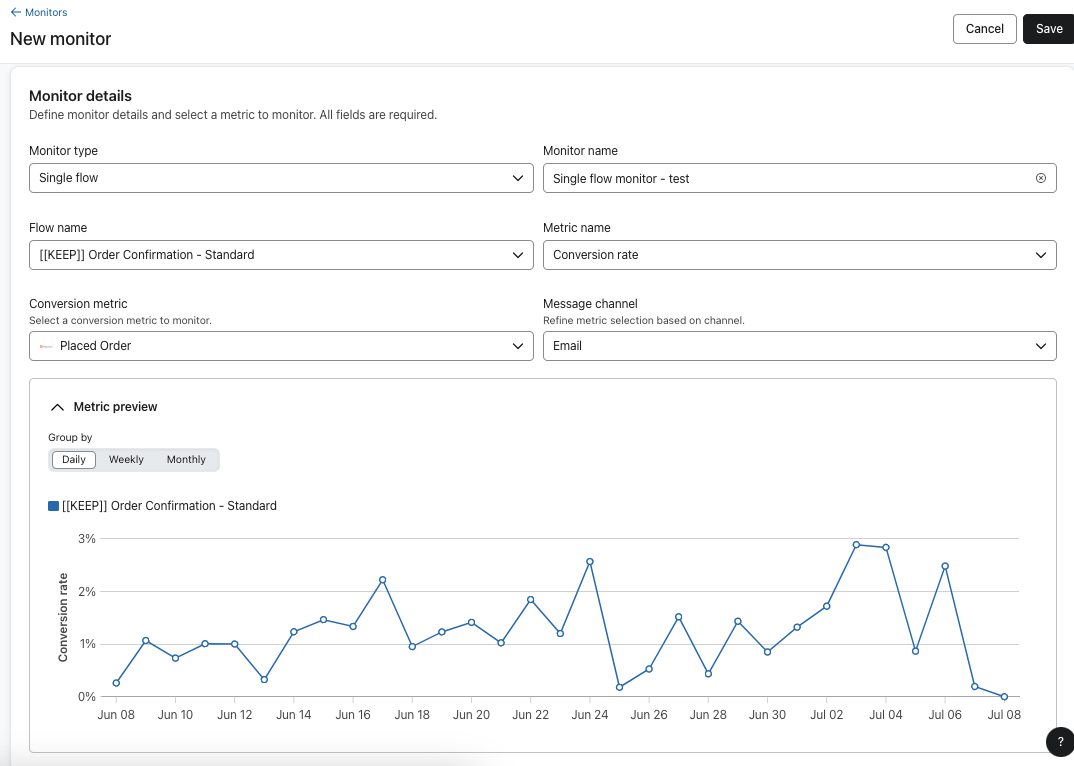This screenshot has width=1074, height=766.
Task: Click the Monitor type dropdown chevron
Action: (519, 177)
